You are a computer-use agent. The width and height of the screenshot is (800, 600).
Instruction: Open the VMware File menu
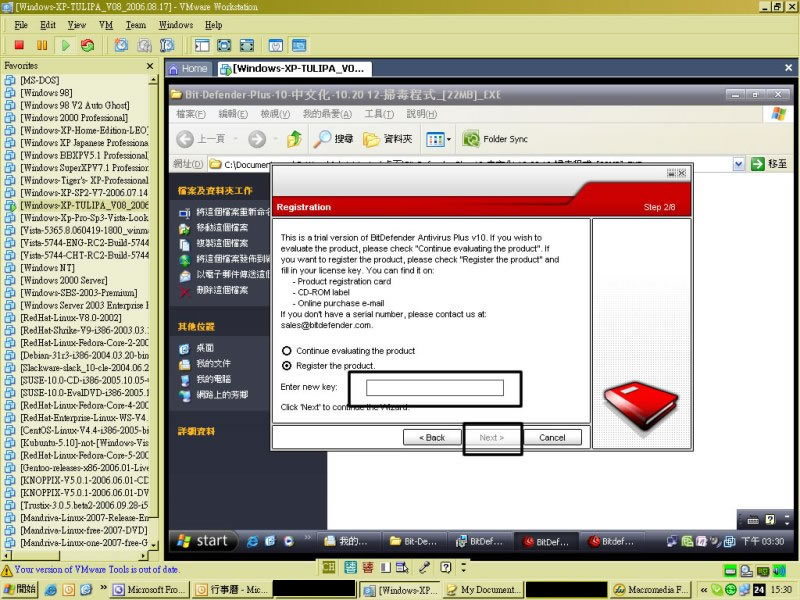(21, 25)
